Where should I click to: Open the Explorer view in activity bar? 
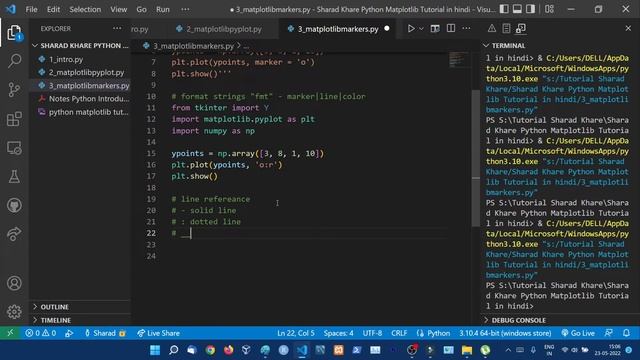(14, 32)
